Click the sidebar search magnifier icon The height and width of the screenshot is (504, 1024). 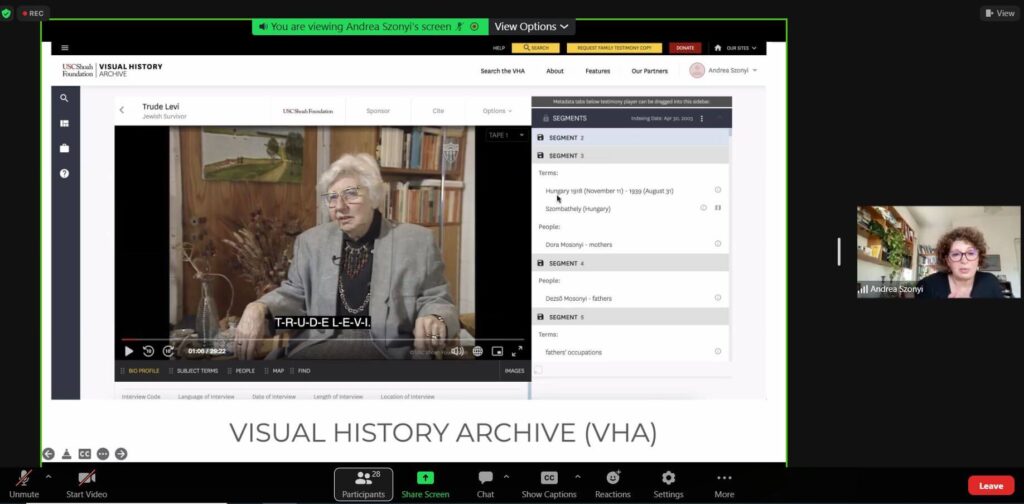tap(64, 98)
